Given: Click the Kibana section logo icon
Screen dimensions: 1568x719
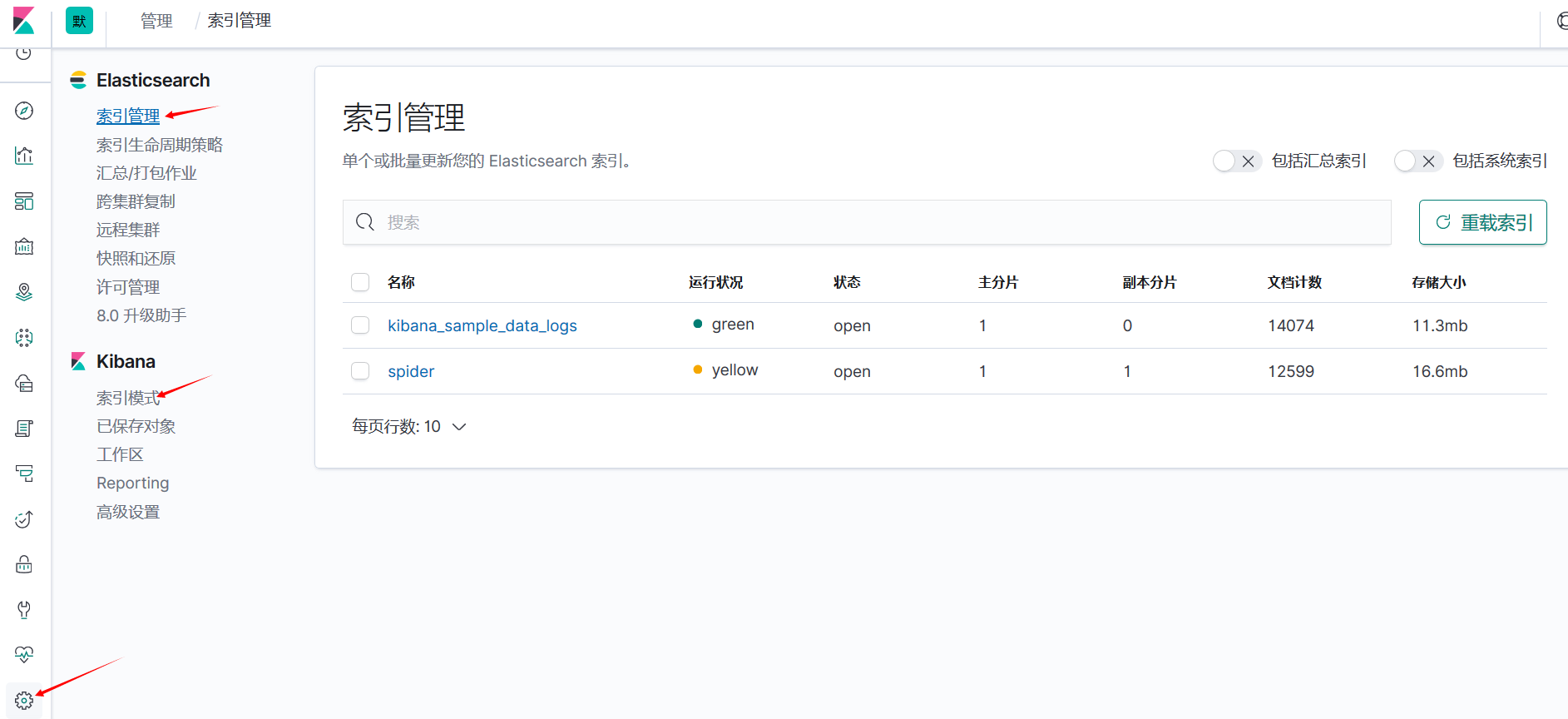Looking at the screenshot, I should pyautogui.click(x=78, y=361).
